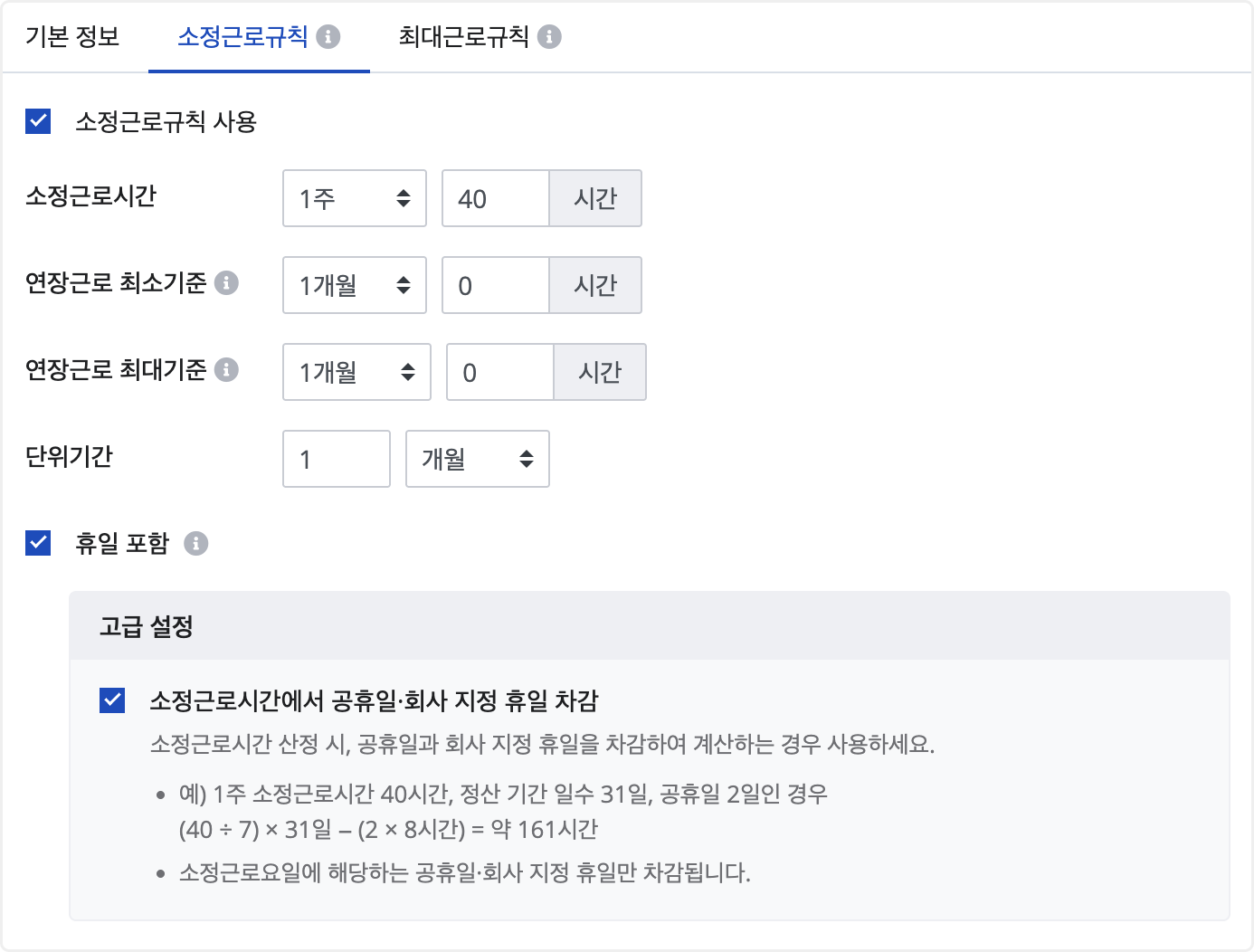Click info icon next to 소정근로규칙 tab
This screenshot has width=1254, height=952.
point(328,37)
